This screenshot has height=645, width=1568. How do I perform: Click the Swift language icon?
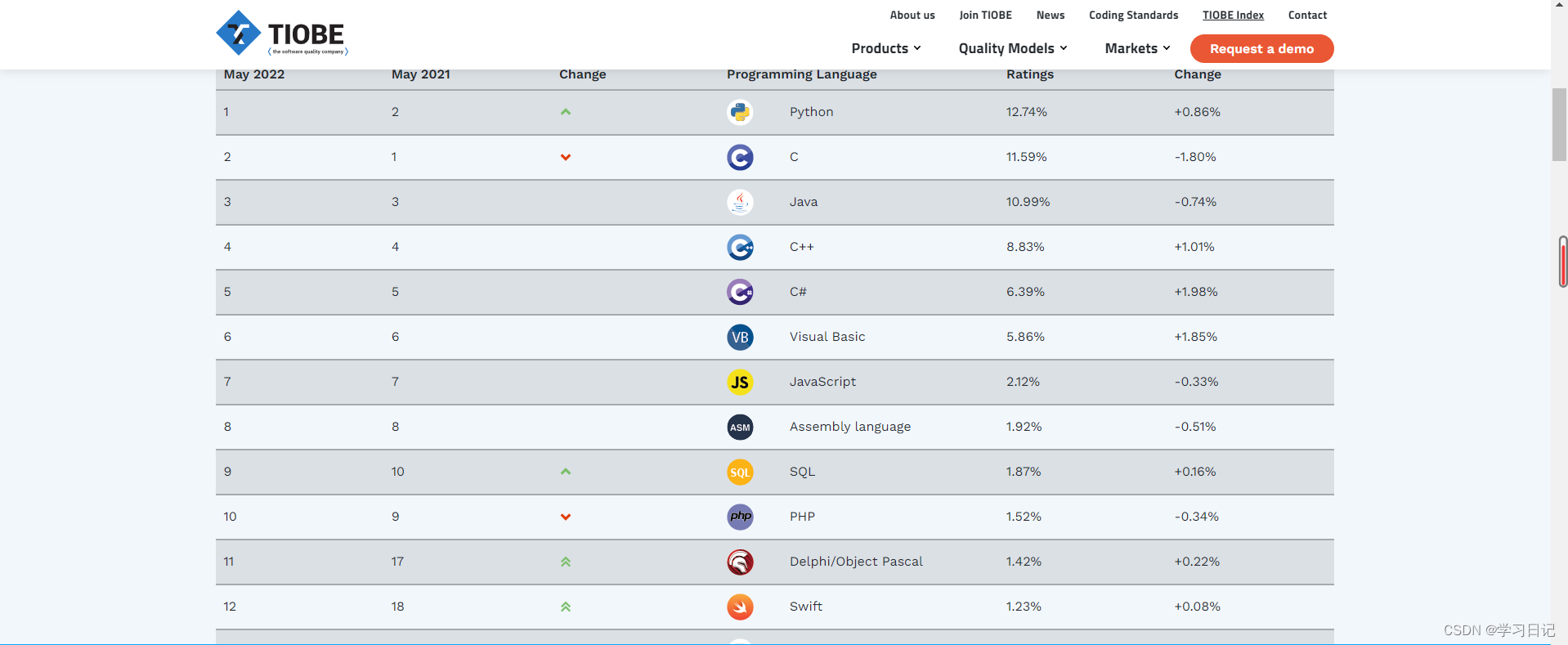[x=740, y=607]
